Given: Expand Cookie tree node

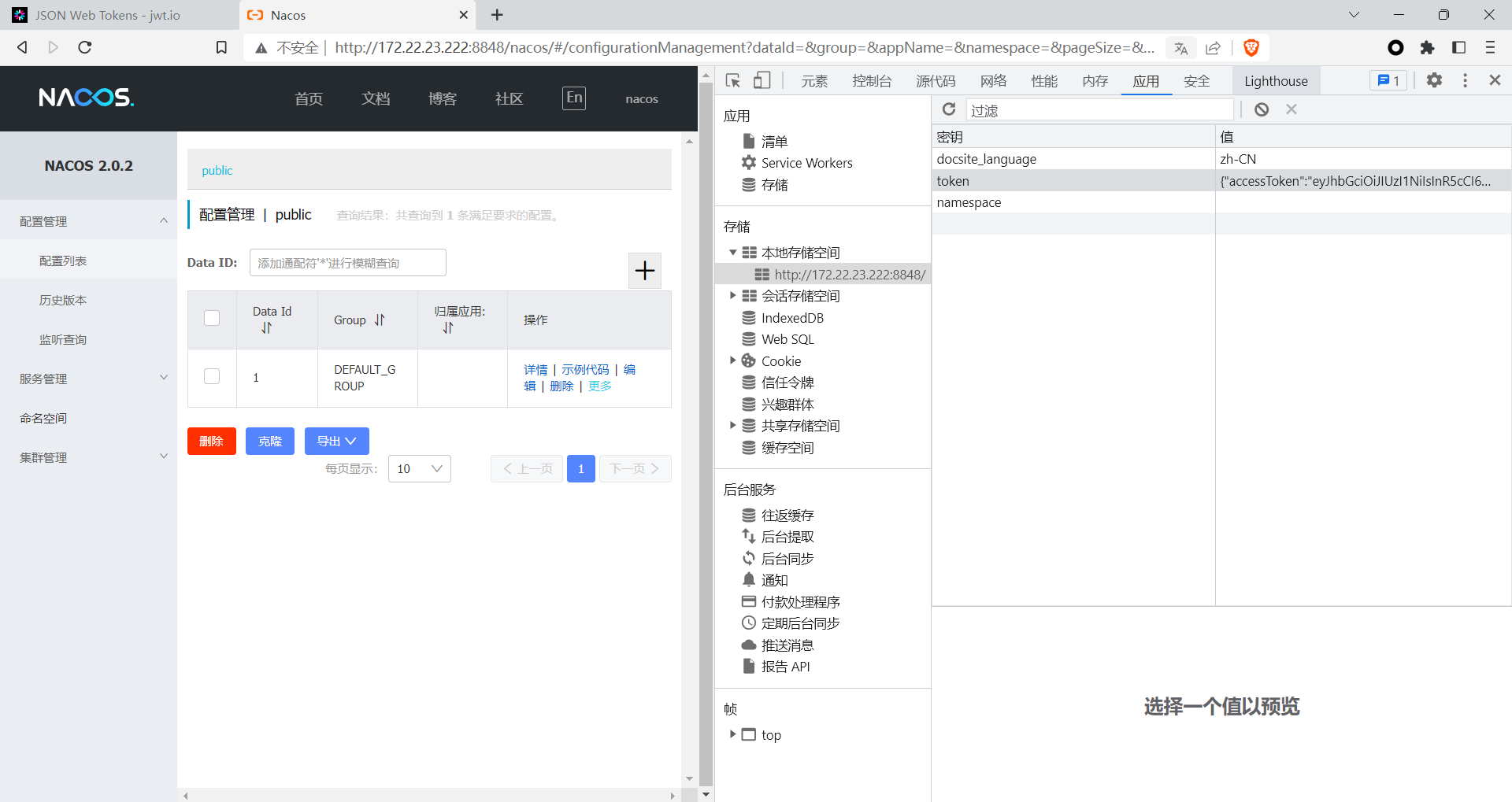Looking at the screenshot, I should tap(732, 360).
